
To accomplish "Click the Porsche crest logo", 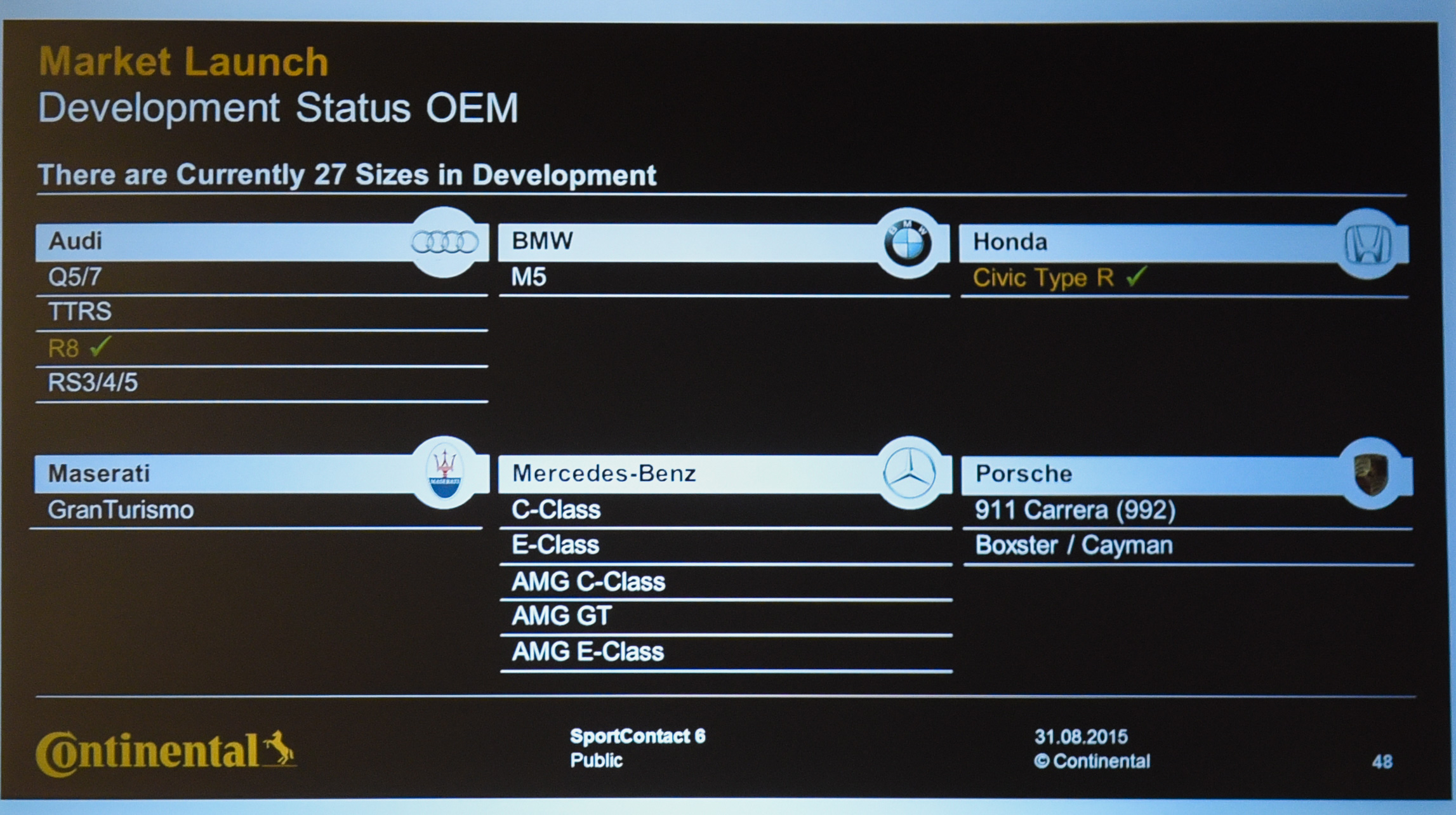I will click(x=1371, y=474).
